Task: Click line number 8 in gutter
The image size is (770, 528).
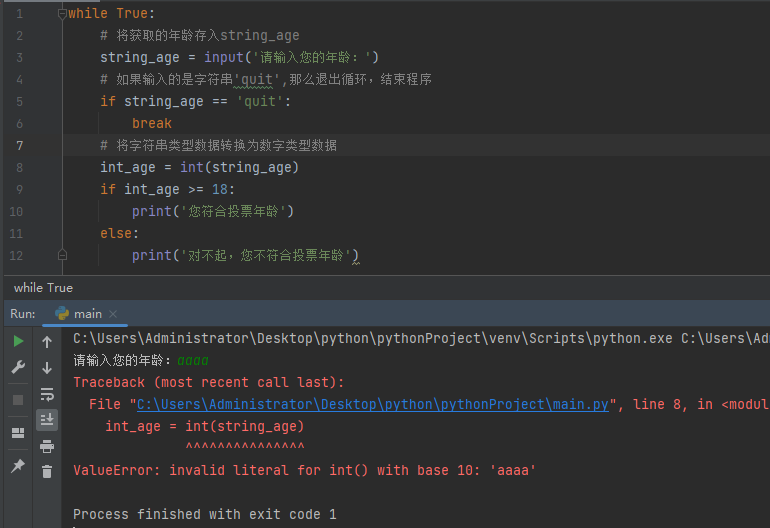Action: click(20, 167)
